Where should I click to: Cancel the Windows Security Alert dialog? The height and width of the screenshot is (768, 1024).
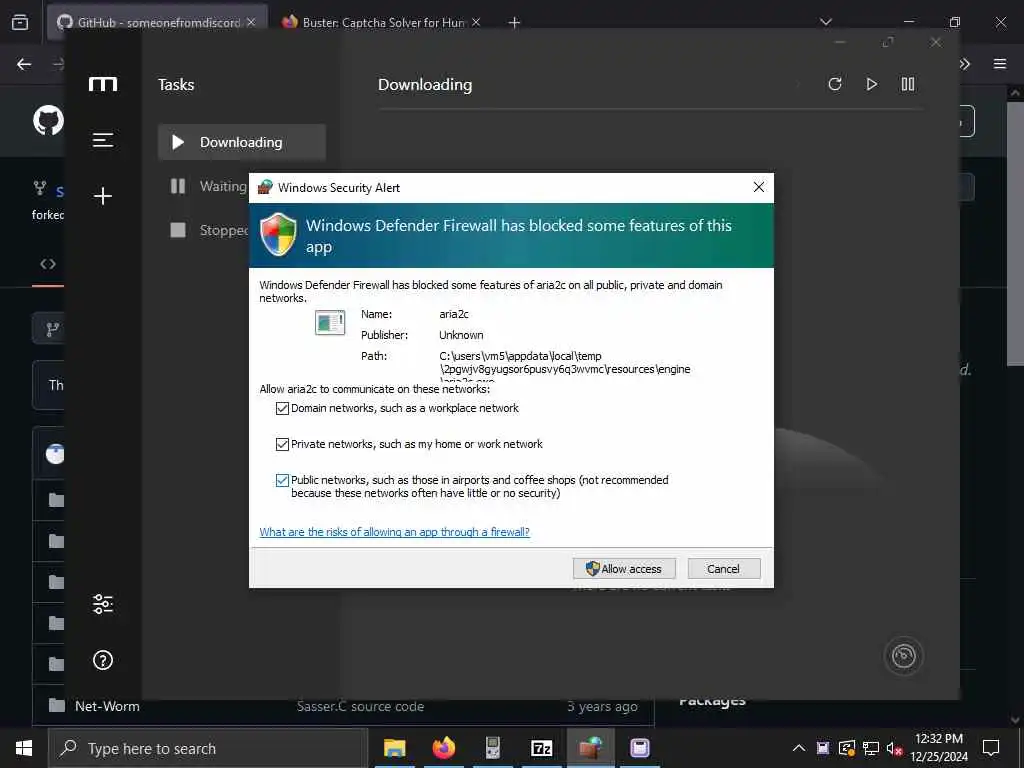724,569
